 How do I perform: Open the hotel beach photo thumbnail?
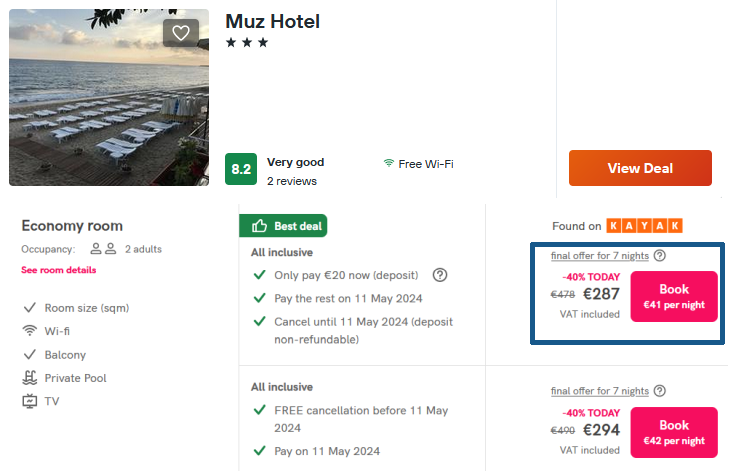(x=109, y=98)
